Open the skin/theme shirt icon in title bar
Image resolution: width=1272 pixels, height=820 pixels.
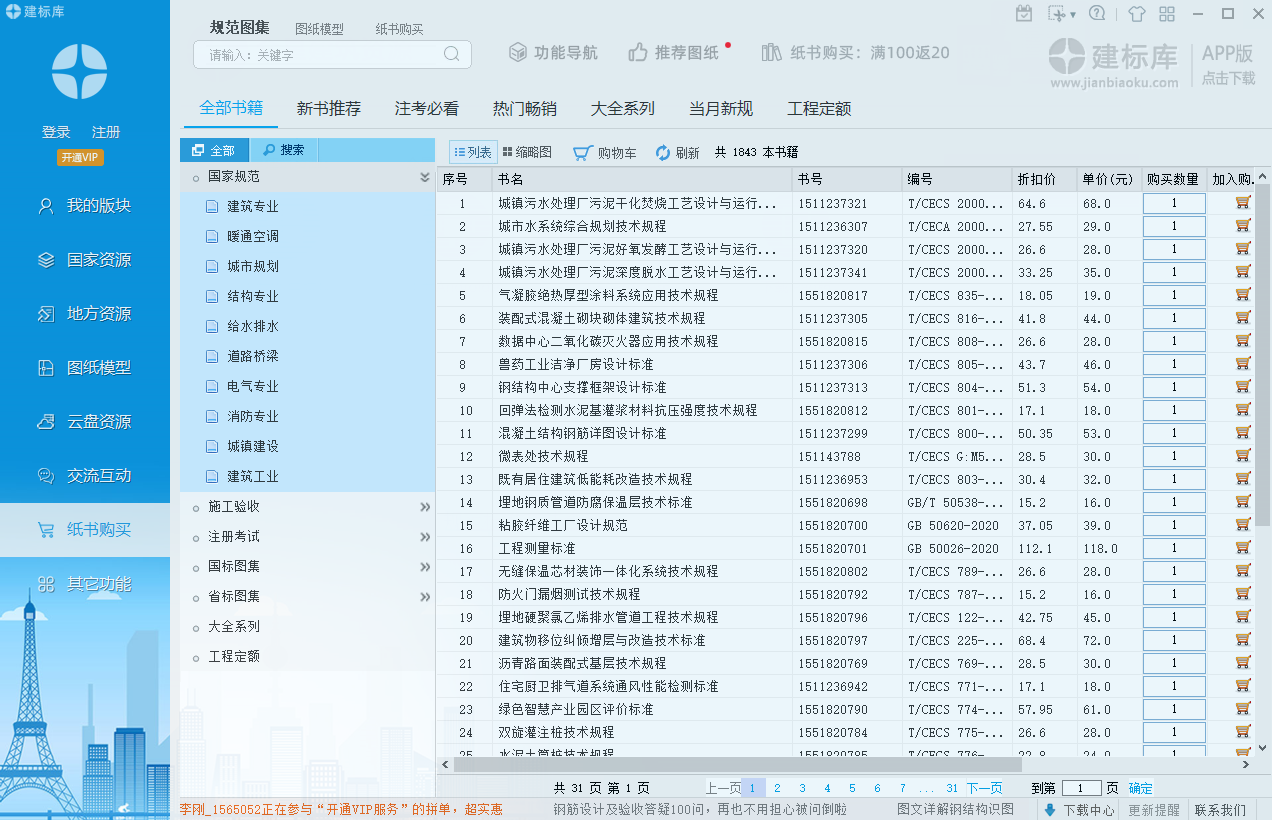1136,14
